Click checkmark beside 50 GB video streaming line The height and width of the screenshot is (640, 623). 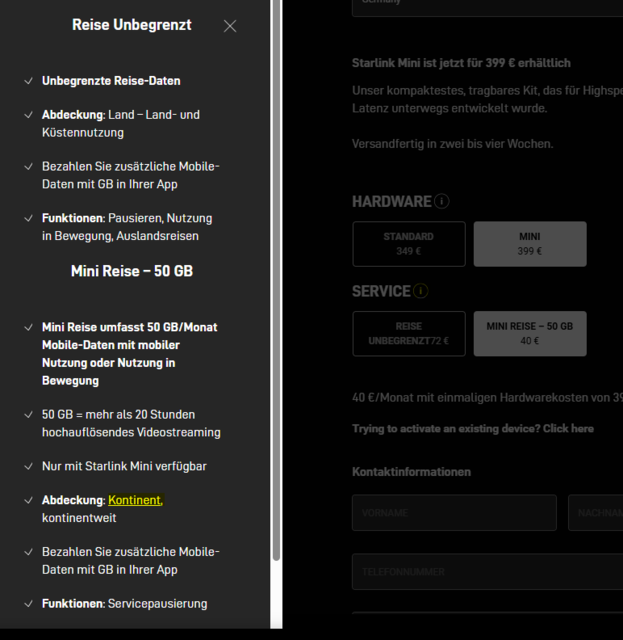29,415
